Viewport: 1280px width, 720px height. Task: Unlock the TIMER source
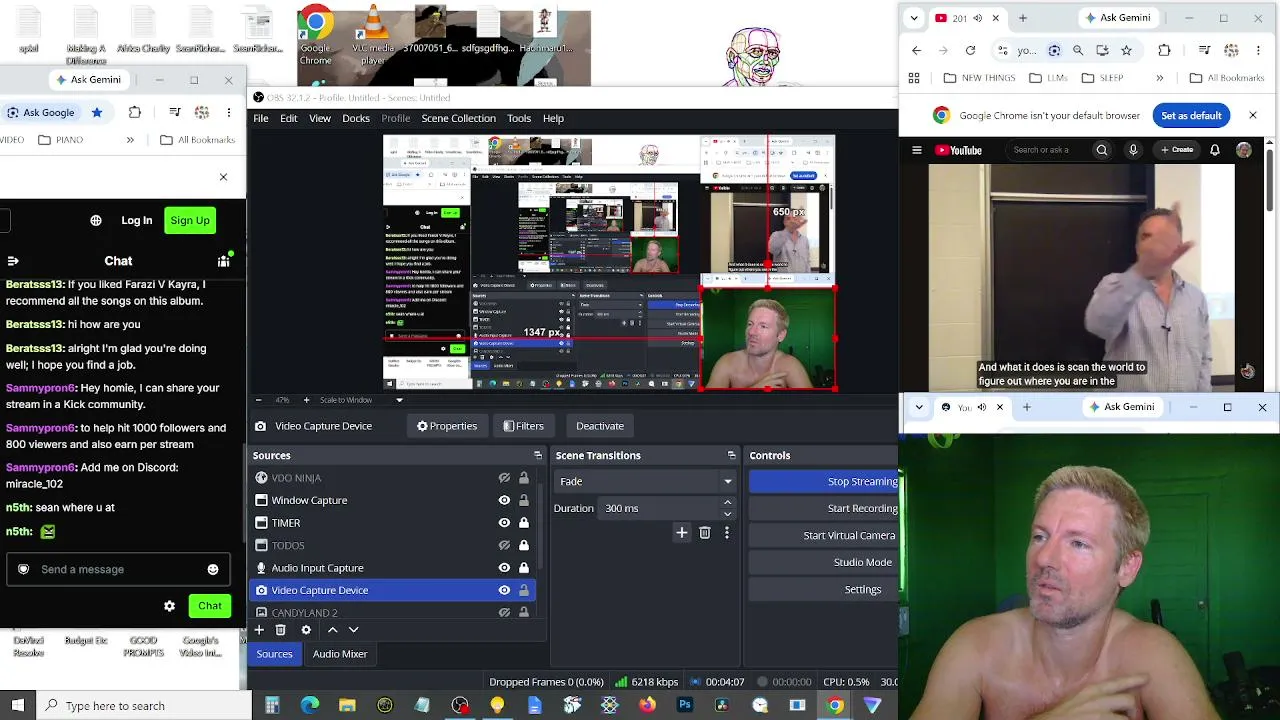(523, 523)
